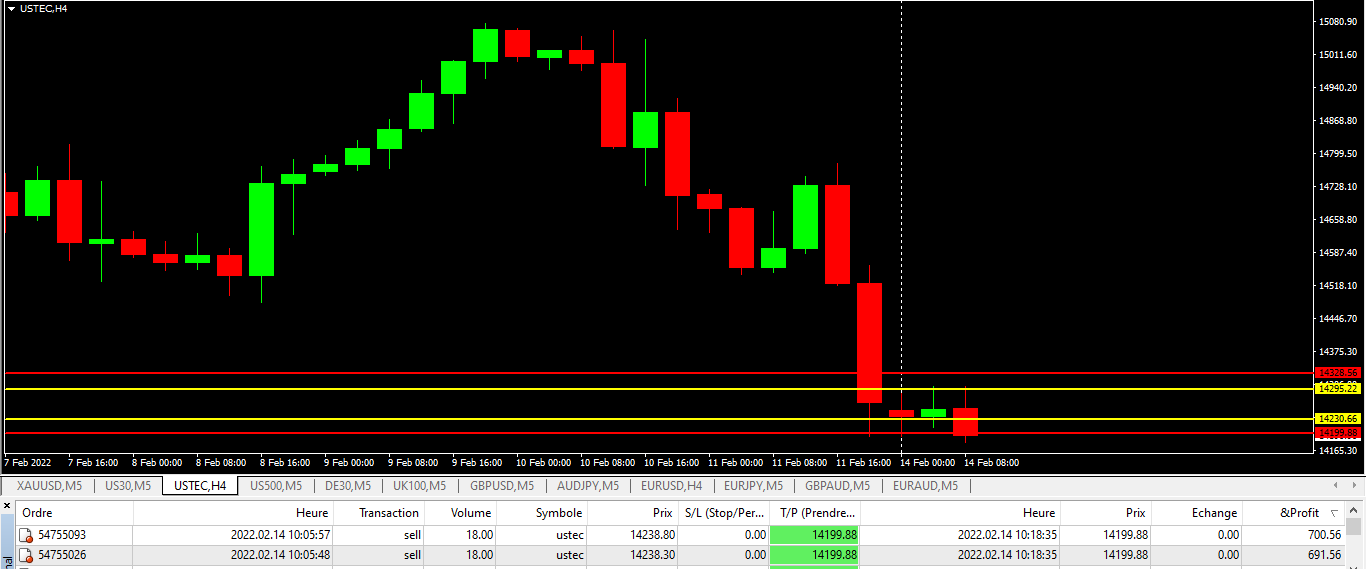This screenshot has height=569, width=1366.
Task: Click the Volume column header
Action: 470,513
